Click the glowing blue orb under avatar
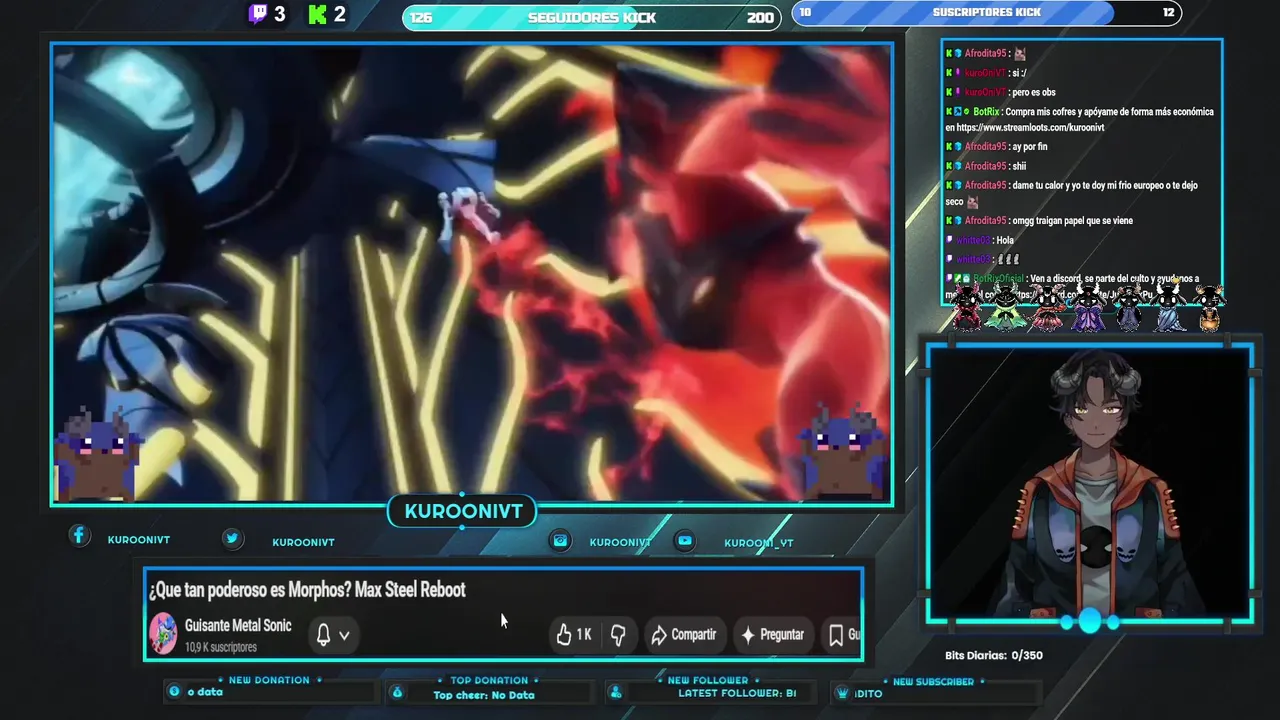 pyautogui.click(x=1090, y=622)
